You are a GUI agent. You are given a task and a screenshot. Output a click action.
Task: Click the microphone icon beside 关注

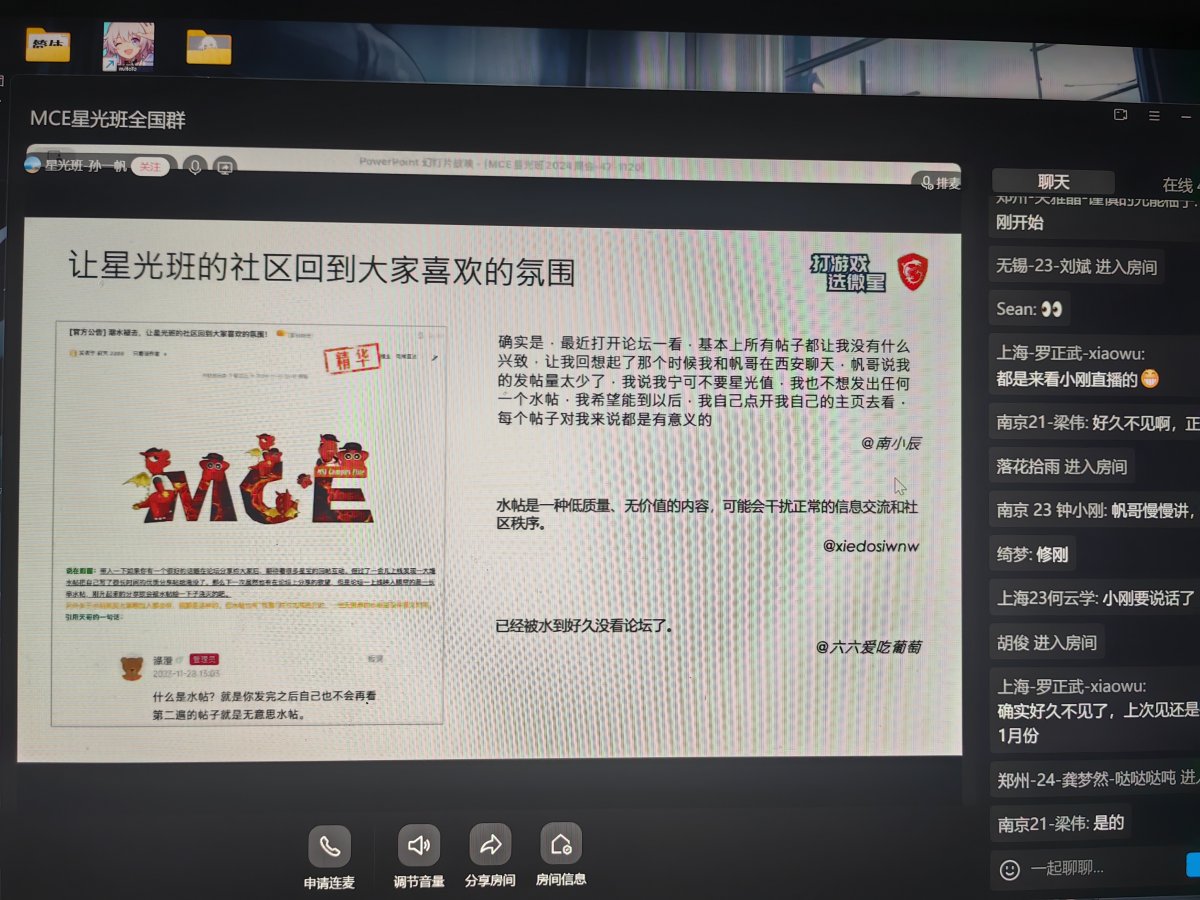195,167
